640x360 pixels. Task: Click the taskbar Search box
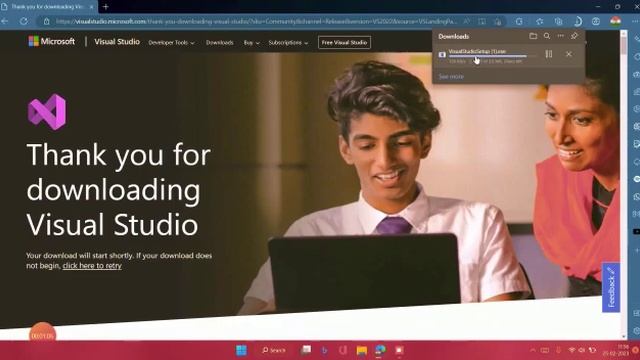click(274, 350)
